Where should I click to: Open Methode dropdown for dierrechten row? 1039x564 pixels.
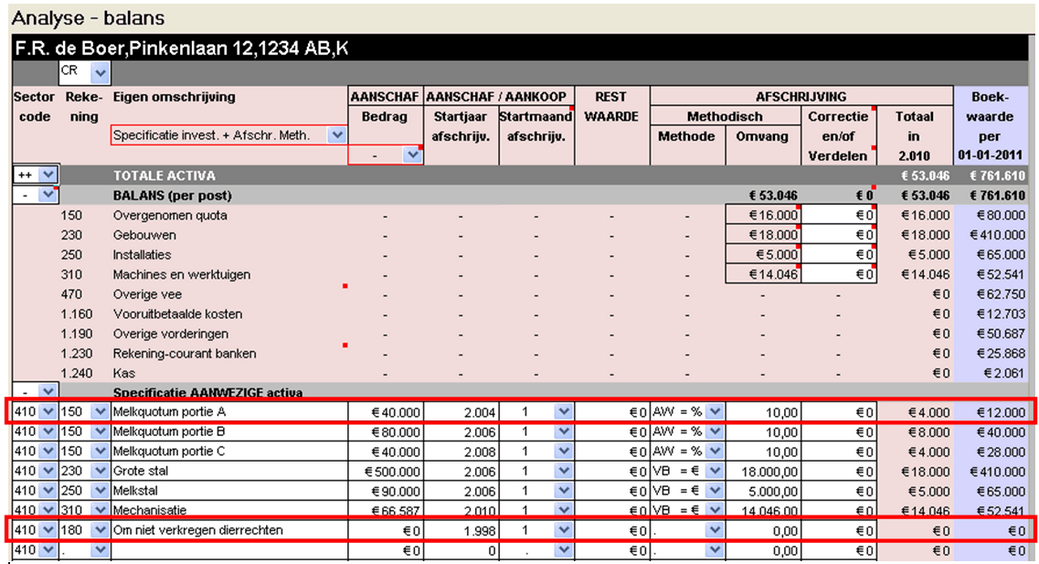click(714, 530)
